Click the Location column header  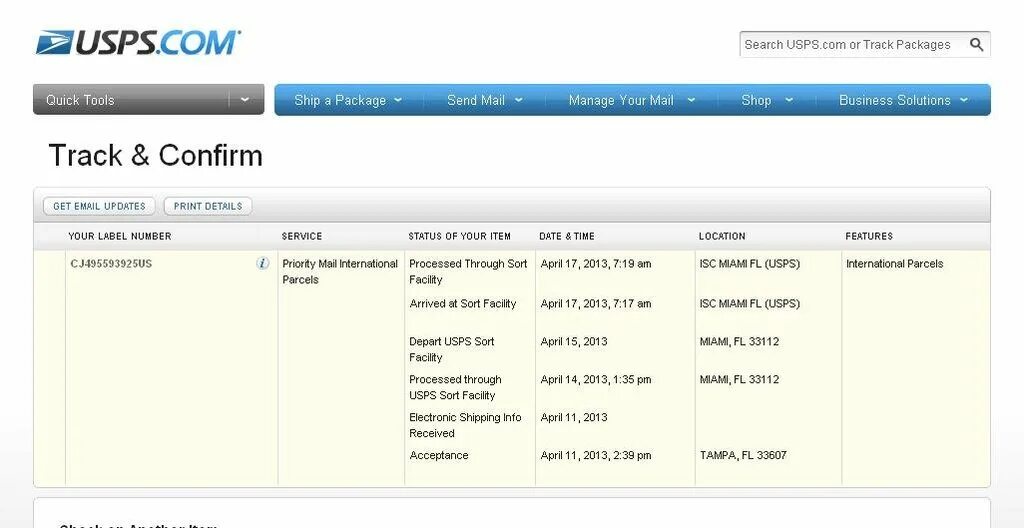pos(722,236)
